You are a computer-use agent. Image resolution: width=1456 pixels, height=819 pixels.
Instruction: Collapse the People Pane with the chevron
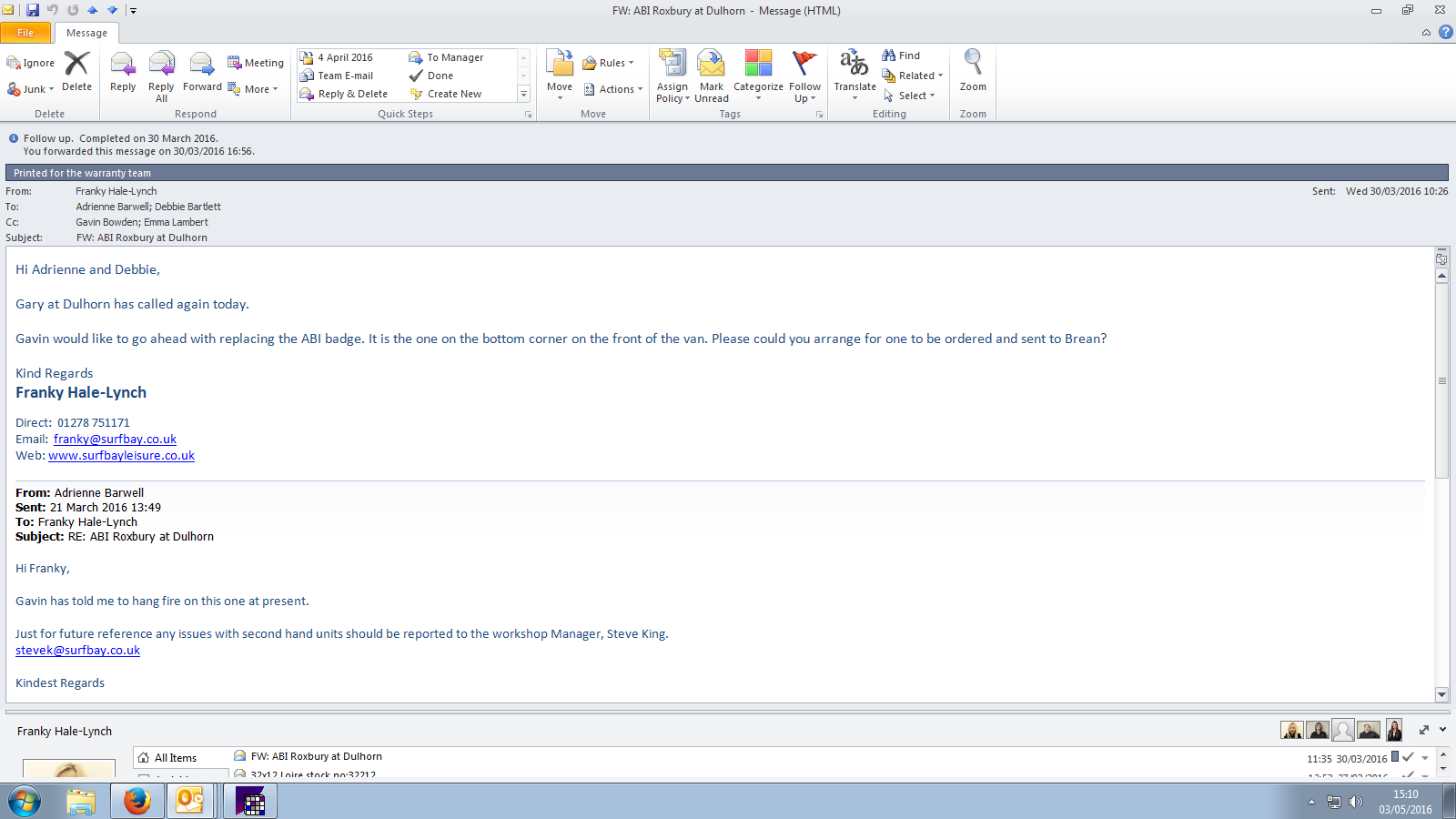(x=1442, y=730)
